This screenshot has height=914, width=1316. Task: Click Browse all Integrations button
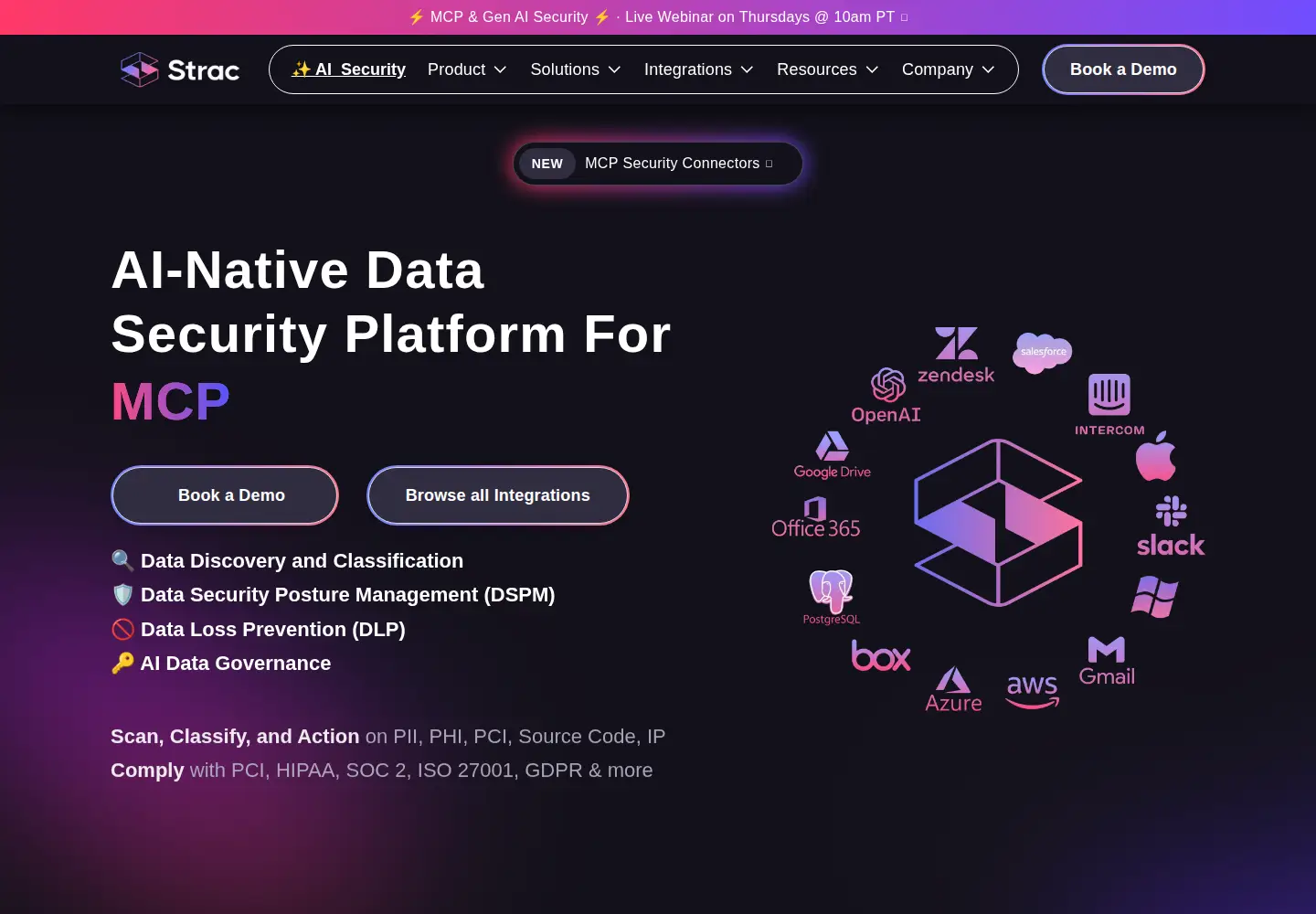(x=498, y=495)
